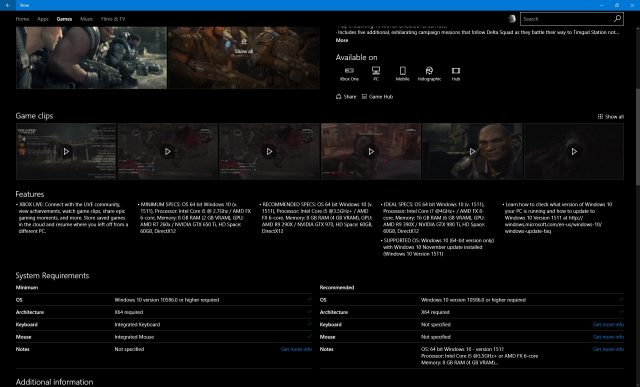Click Get more info for Recommended Keyboard
The width and height of the screenshot is (640, 387).
point(608,325)
